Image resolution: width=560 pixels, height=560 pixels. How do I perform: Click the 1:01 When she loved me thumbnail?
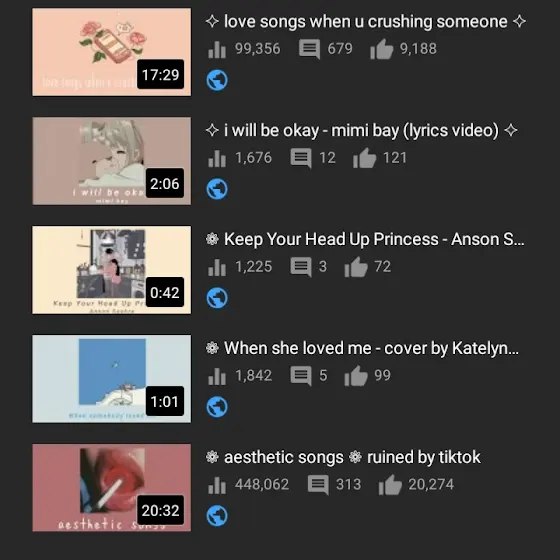pos(111,379)
